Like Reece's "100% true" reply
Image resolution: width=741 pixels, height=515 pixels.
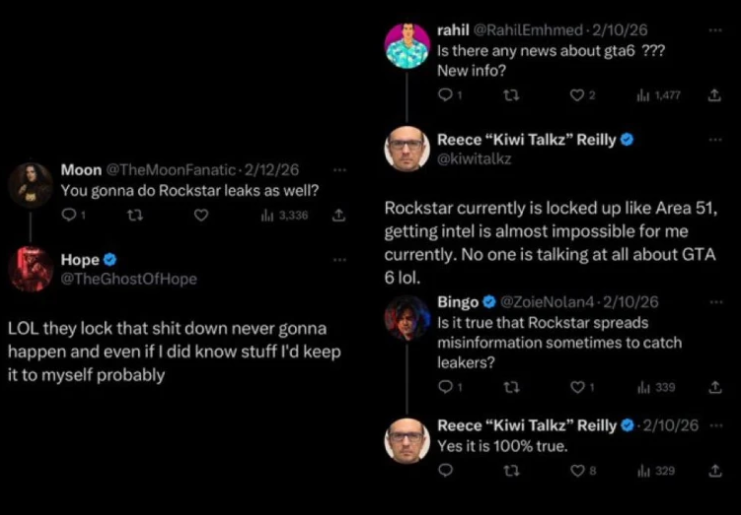[x=576, y=471]
